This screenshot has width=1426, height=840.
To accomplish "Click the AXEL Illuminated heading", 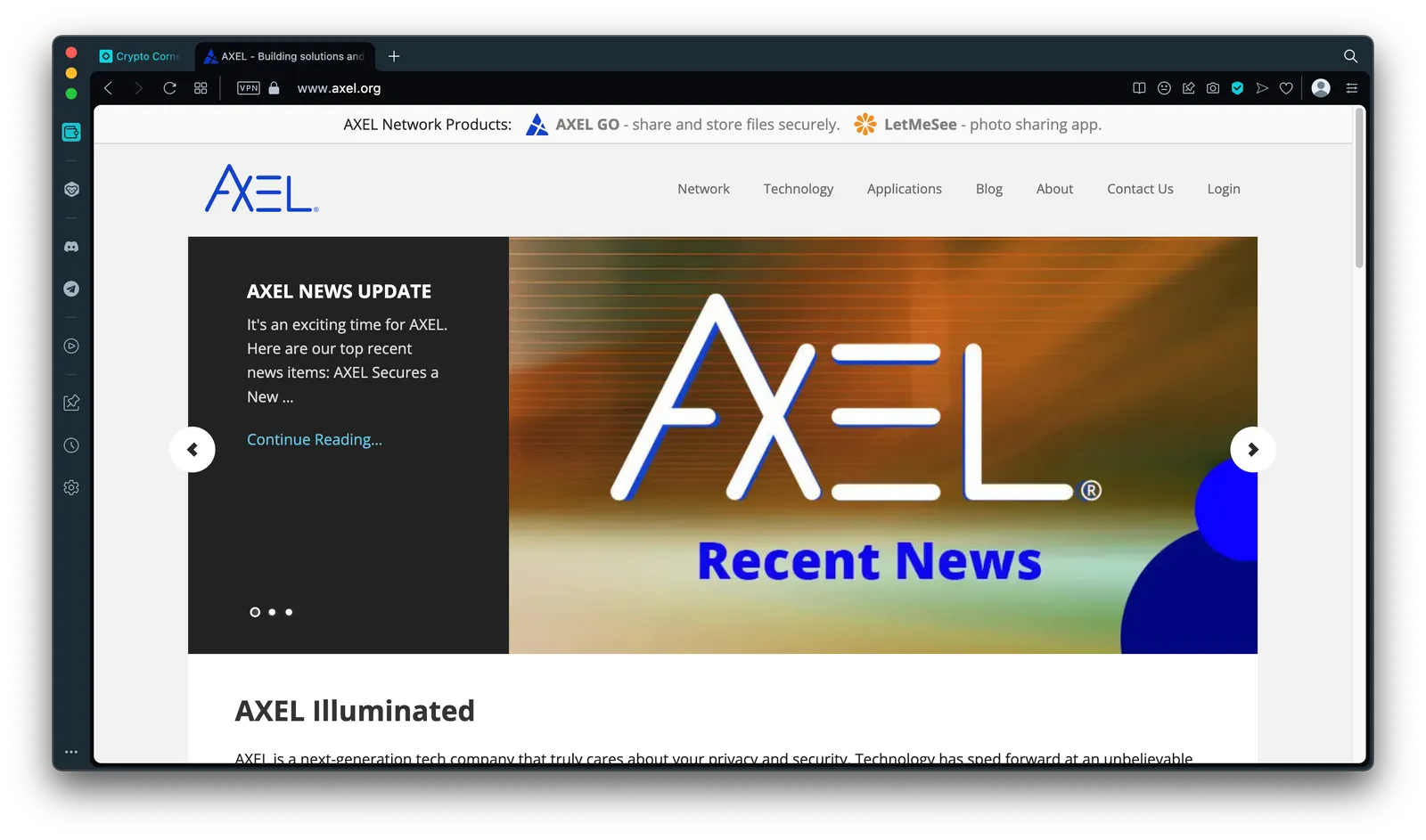I will tap(355, 711).
